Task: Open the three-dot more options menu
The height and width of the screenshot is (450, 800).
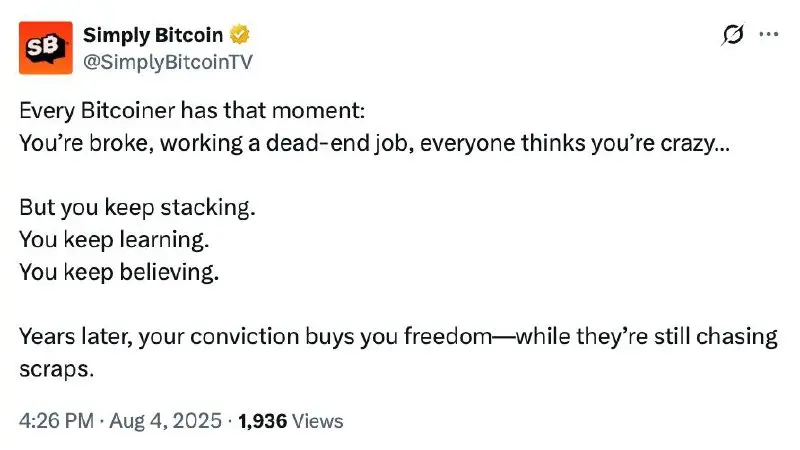Action: click(768, 34)
